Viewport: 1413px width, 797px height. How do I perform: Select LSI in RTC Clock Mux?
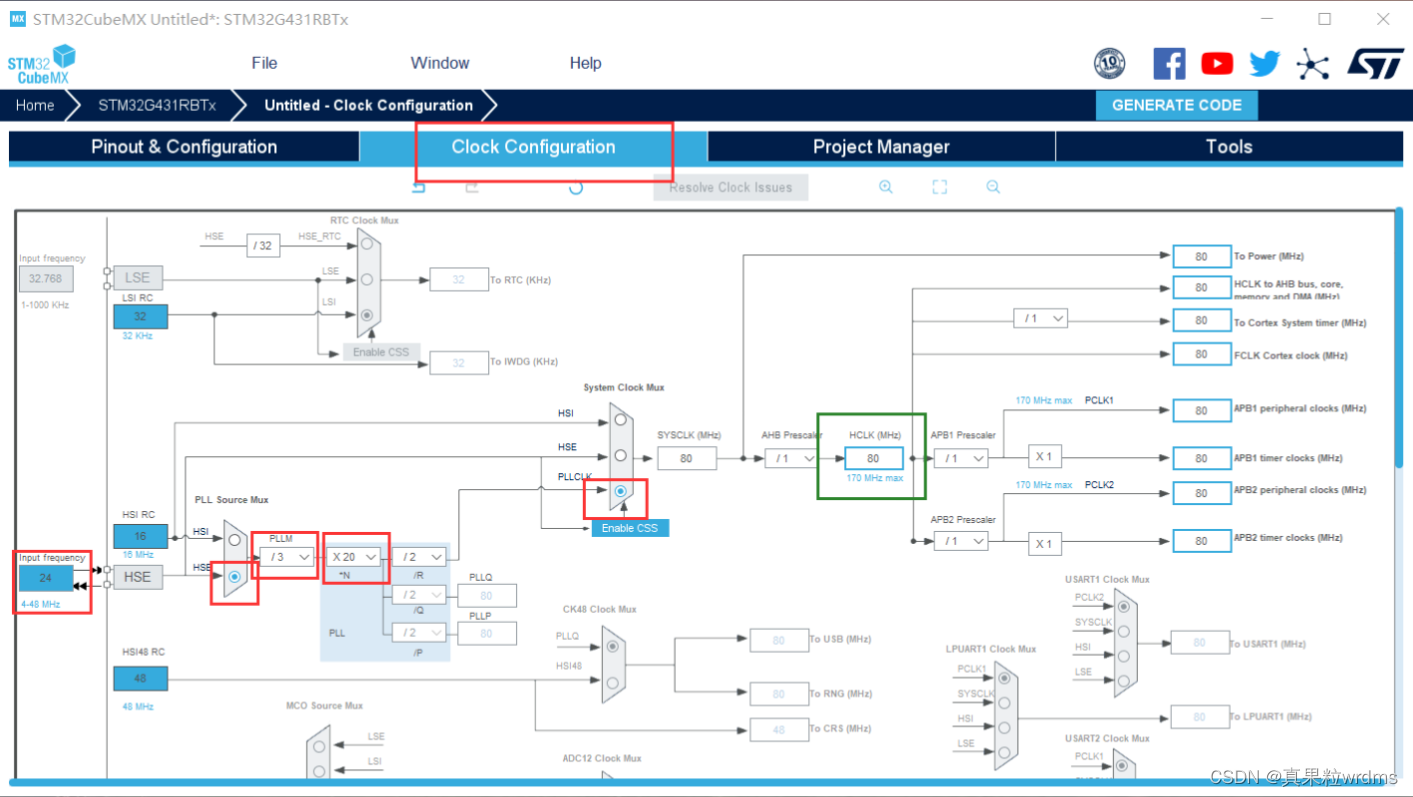tap(367, 314)
